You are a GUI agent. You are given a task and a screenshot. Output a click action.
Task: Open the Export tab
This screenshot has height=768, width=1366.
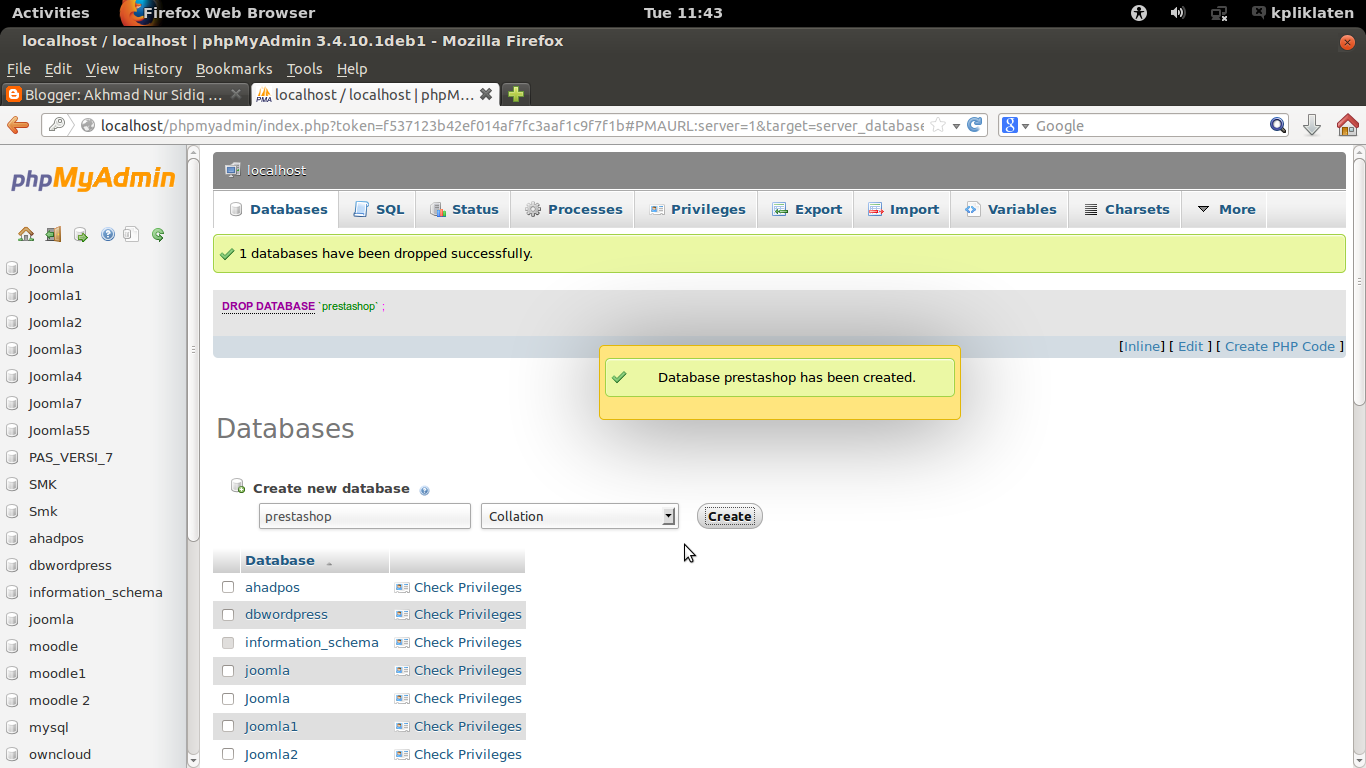806,209
